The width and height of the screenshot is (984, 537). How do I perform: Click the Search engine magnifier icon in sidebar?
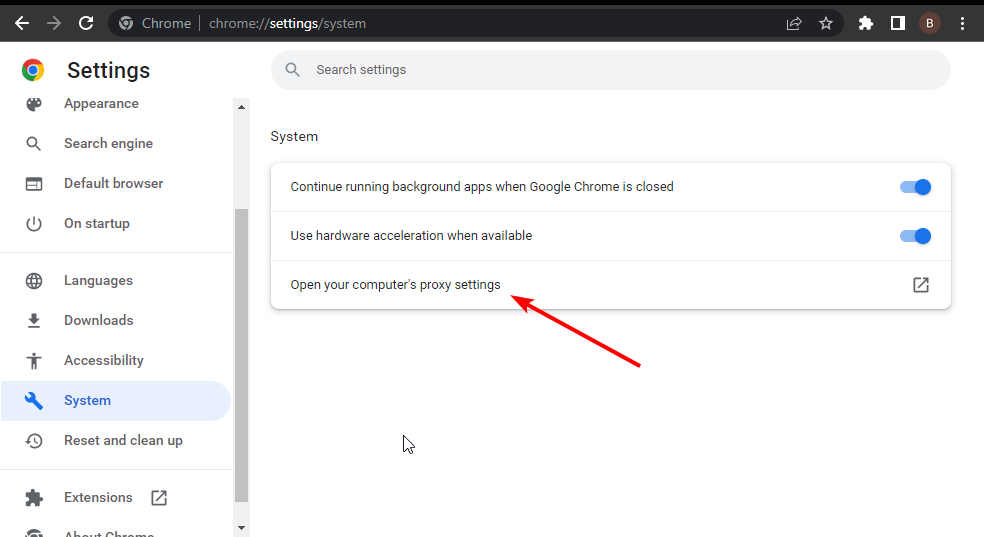[x=34, y=144]
